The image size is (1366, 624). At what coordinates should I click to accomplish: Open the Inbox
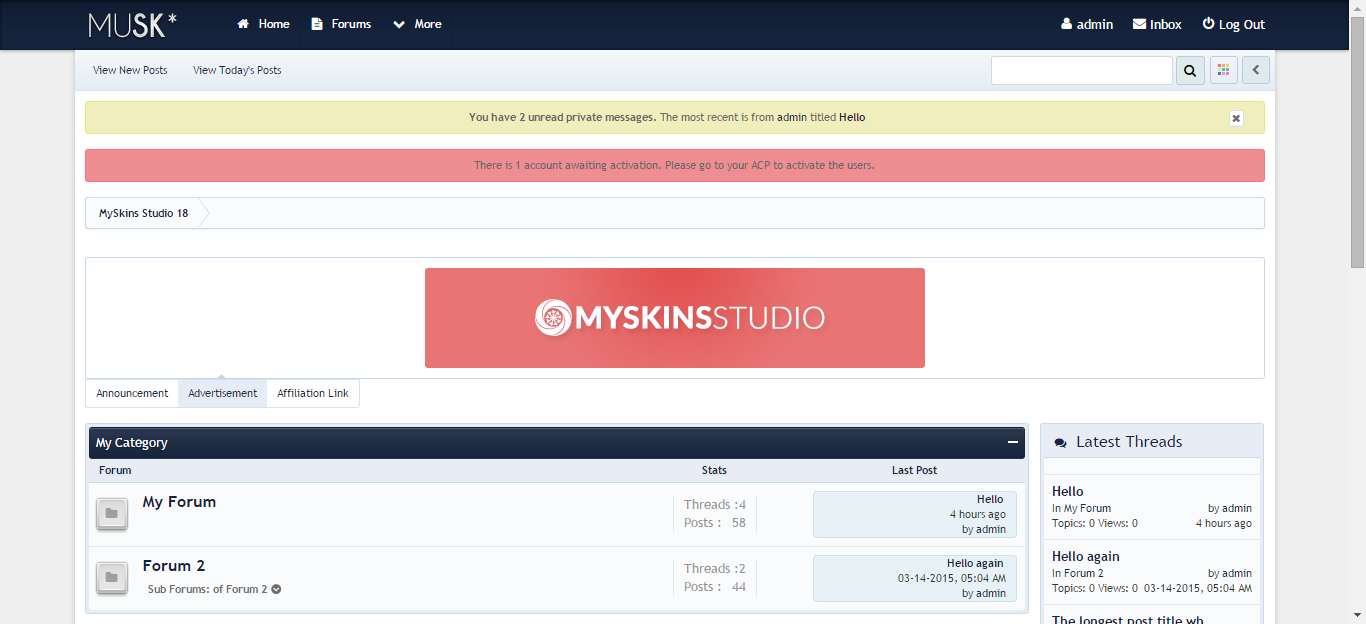pos(1157,24)
